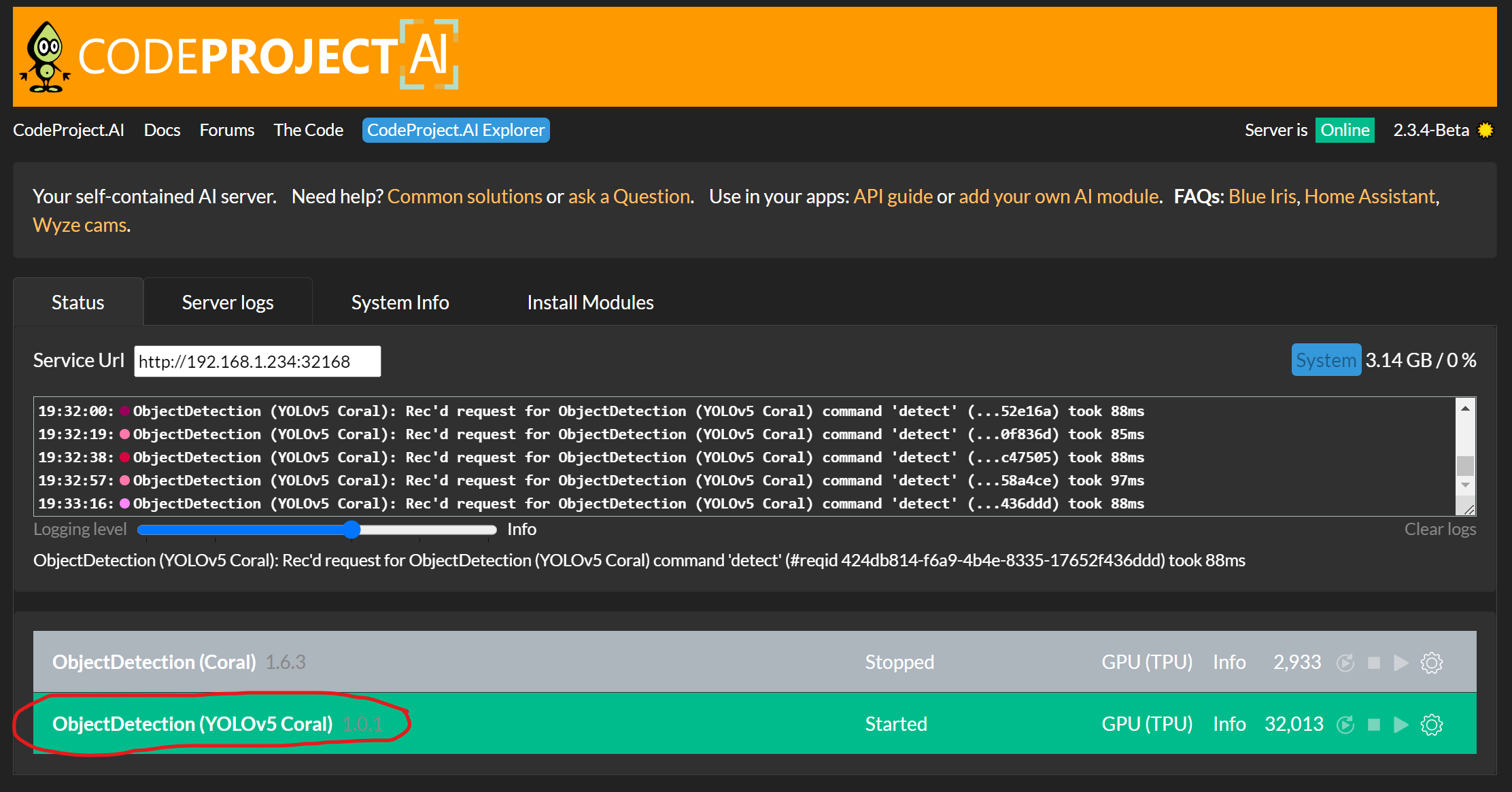Viewport: 1512px width, 792px height.
Task: Click the CODEPROJECT AI header logo text
Action: 269,55
